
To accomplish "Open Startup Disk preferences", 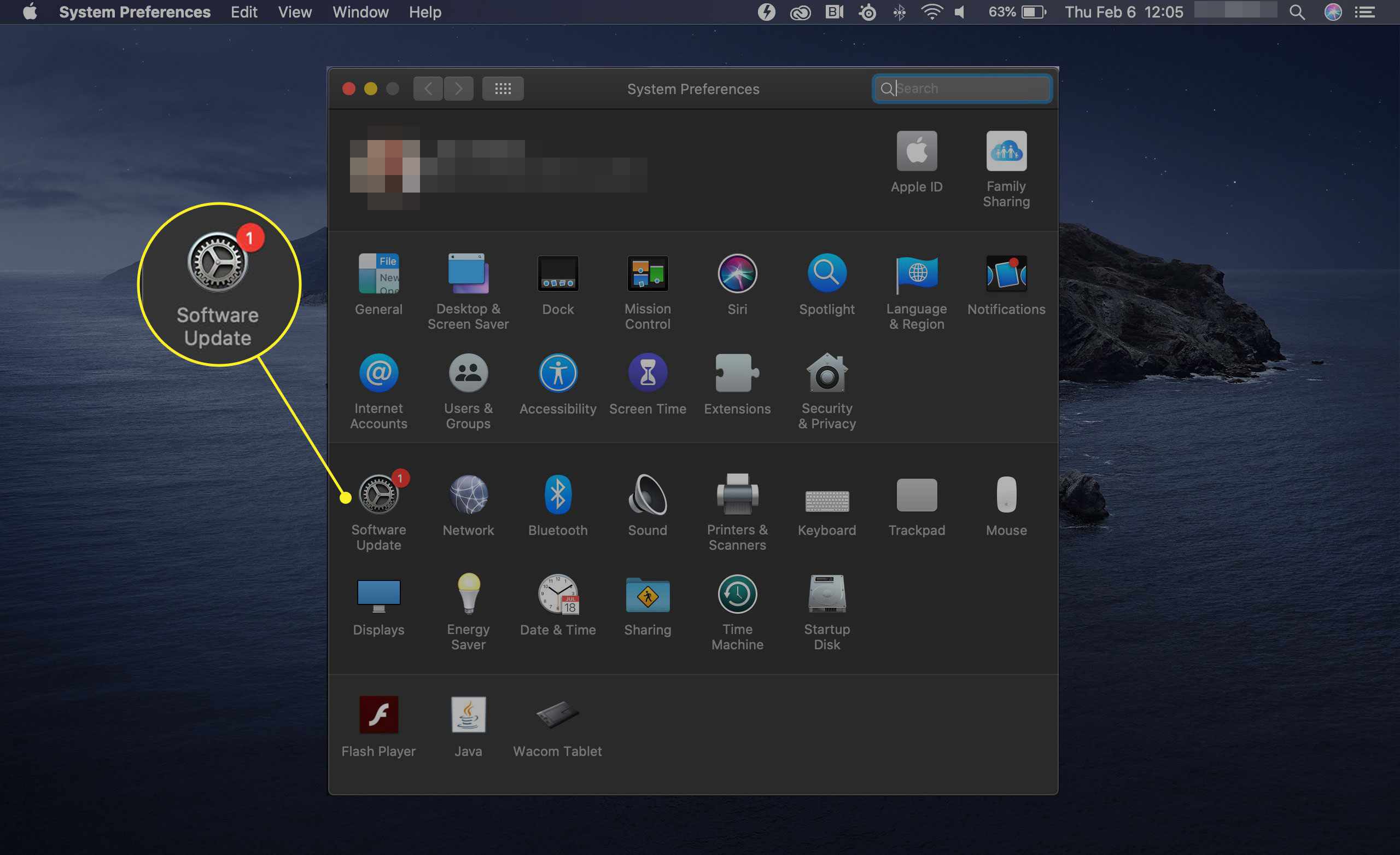I will point(827,594).
